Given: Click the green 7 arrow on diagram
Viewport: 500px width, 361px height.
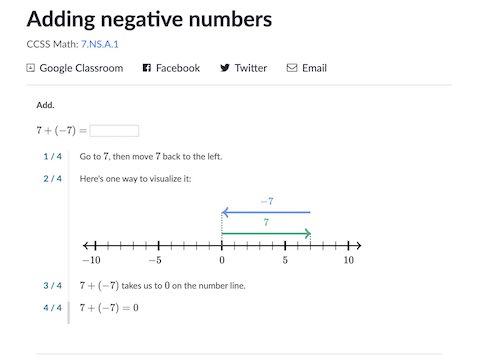Looking at the screenshot, I should (x=266, y=233).
